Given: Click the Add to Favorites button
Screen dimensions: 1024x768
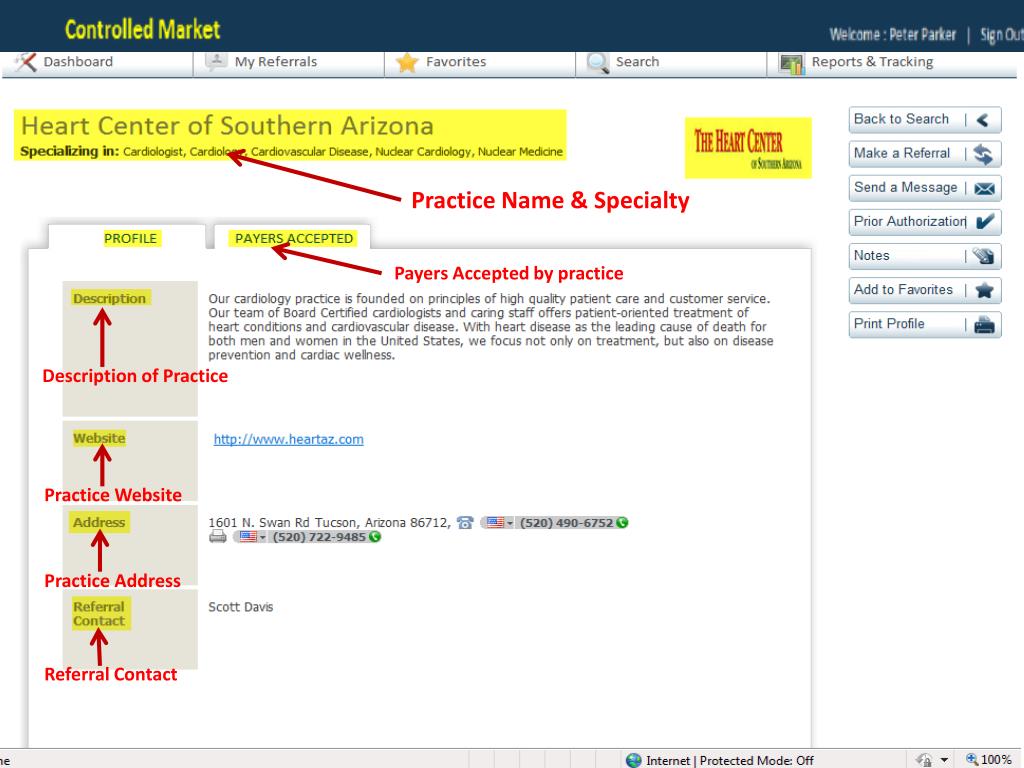Looking at the screenshot, I should pos(925,290).
